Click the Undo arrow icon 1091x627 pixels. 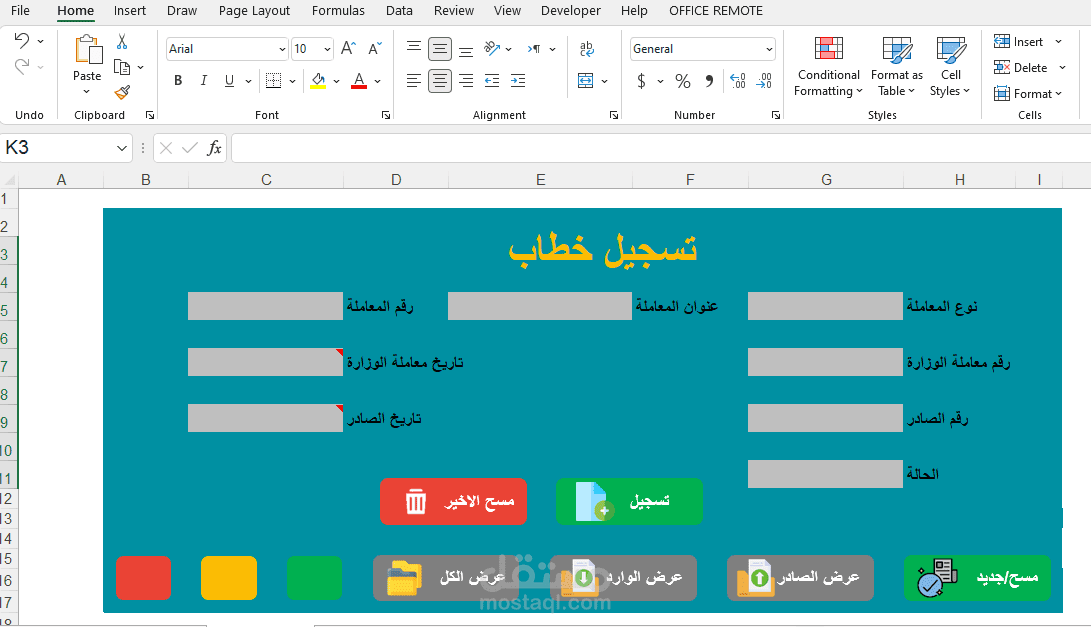[22, 41]
